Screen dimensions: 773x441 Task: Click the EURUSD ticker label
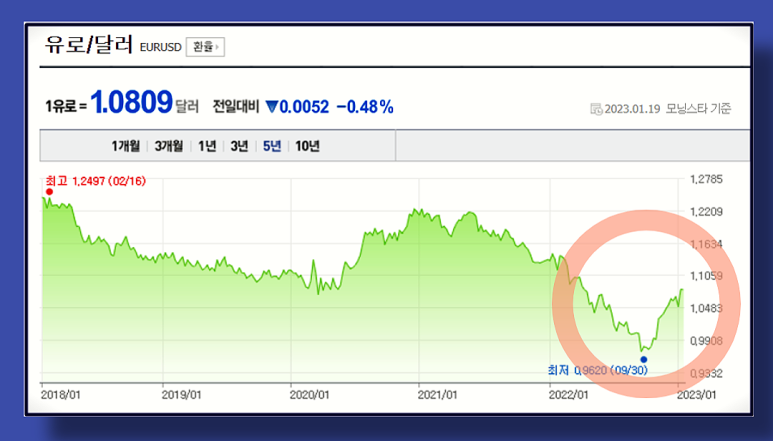pos(161,47)
